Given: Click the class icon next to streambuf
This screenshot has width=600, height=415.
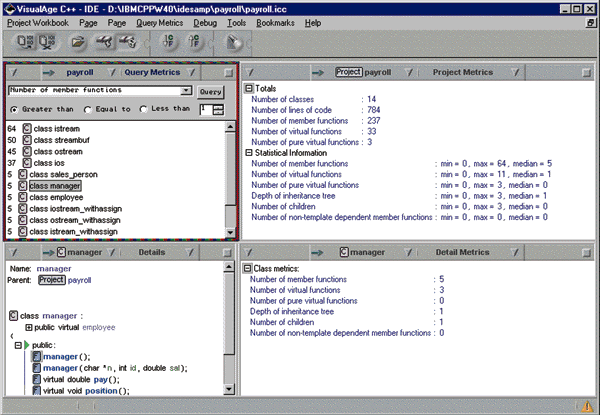Looking at the screenshot, I should [x=26, y=140].
